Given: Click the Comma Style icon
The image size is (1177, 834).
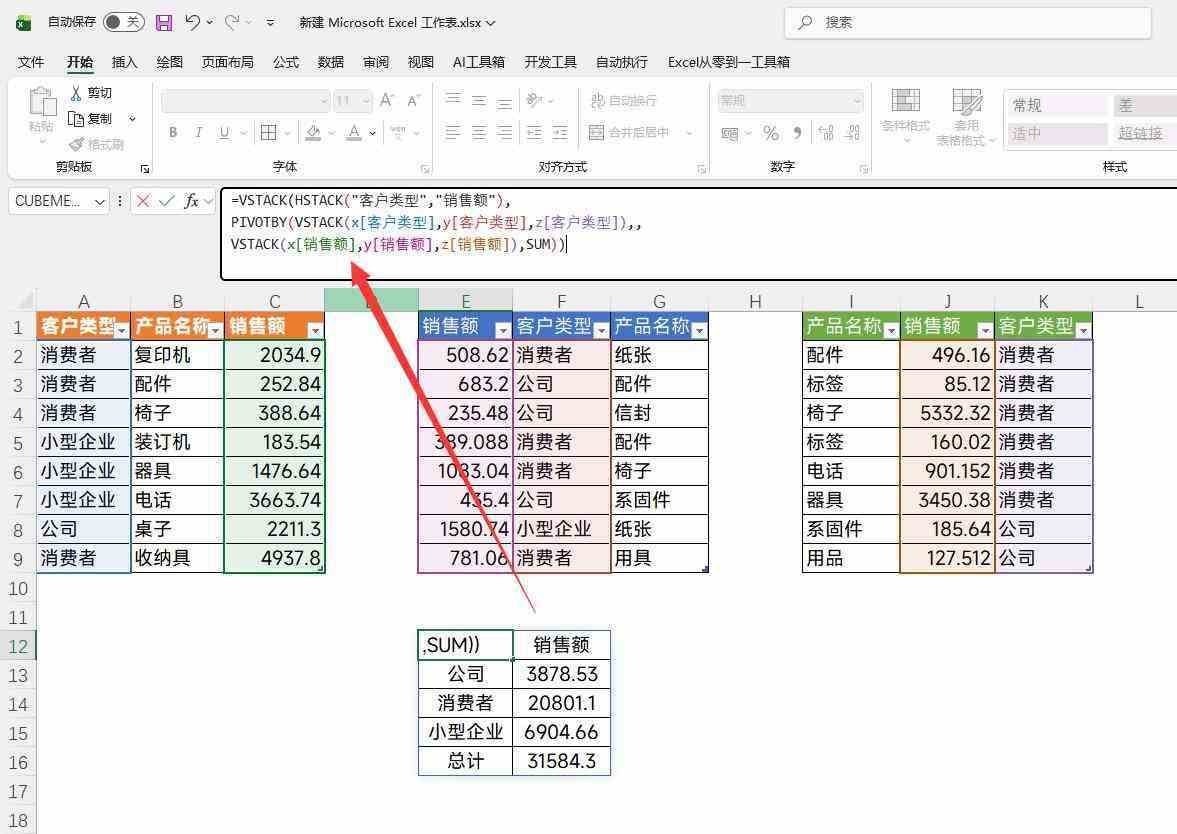Looking at the screenshot, I should (797, 133).
